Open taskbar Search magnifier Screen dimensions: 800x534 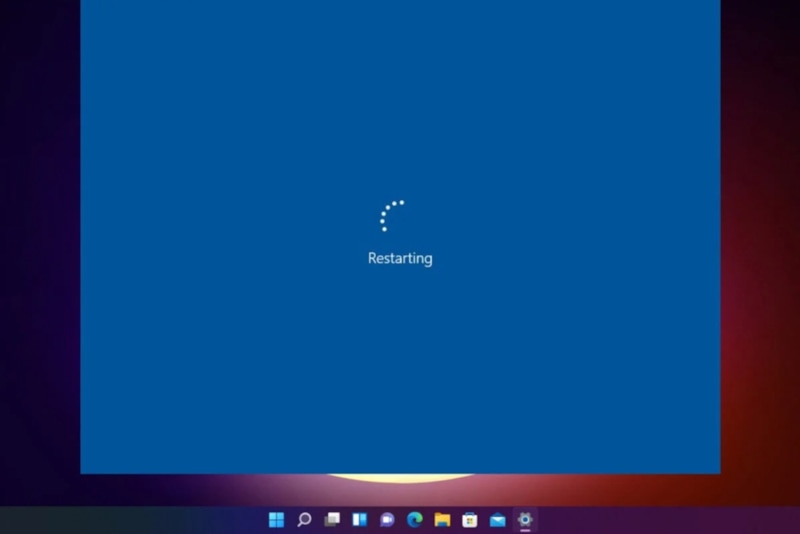pos(304,520)
